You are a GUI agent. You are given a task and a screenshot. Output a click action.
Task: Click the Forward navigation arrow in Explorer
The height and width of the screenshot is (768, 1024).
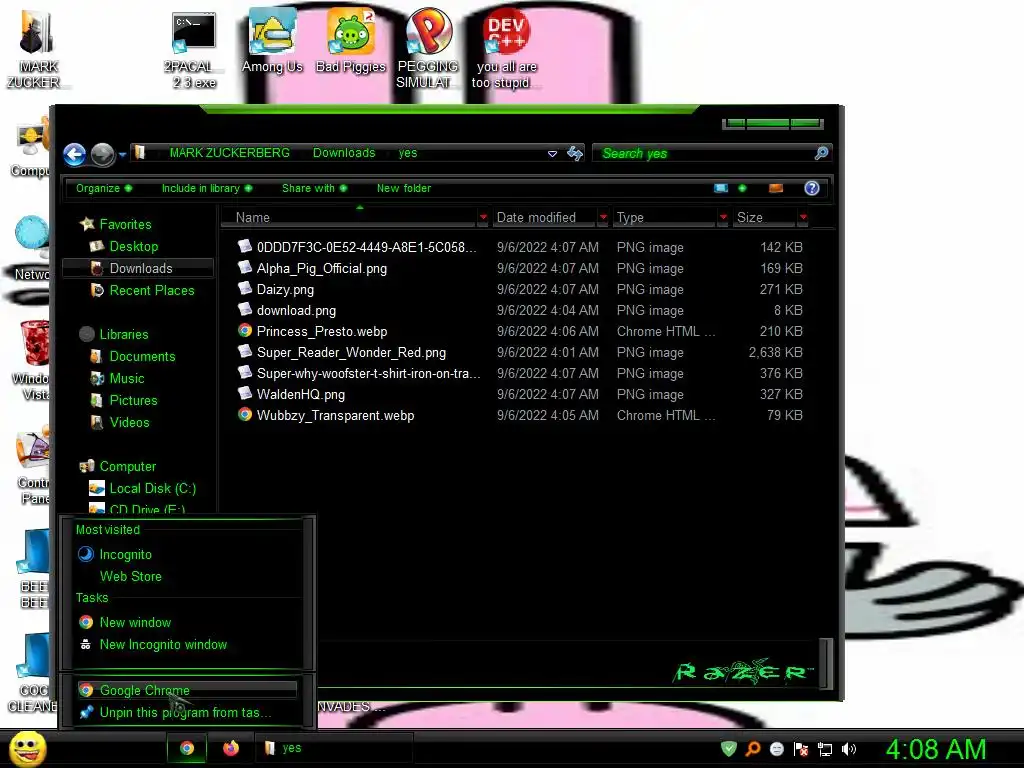pos(103,154)
